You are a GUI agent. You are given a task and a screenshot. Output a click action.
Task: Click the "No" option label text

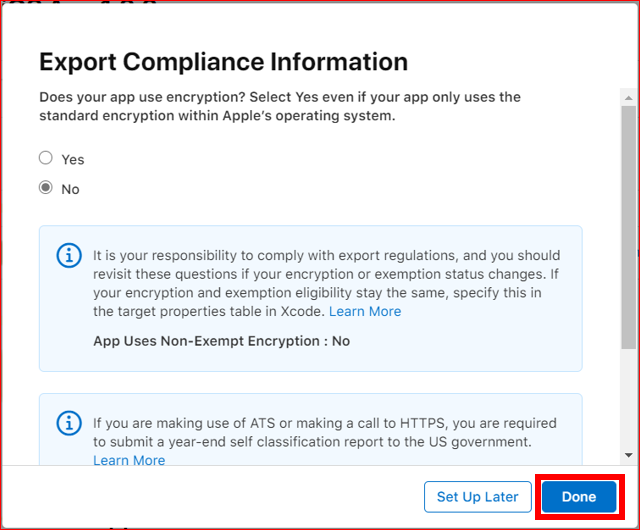(70, 189)
